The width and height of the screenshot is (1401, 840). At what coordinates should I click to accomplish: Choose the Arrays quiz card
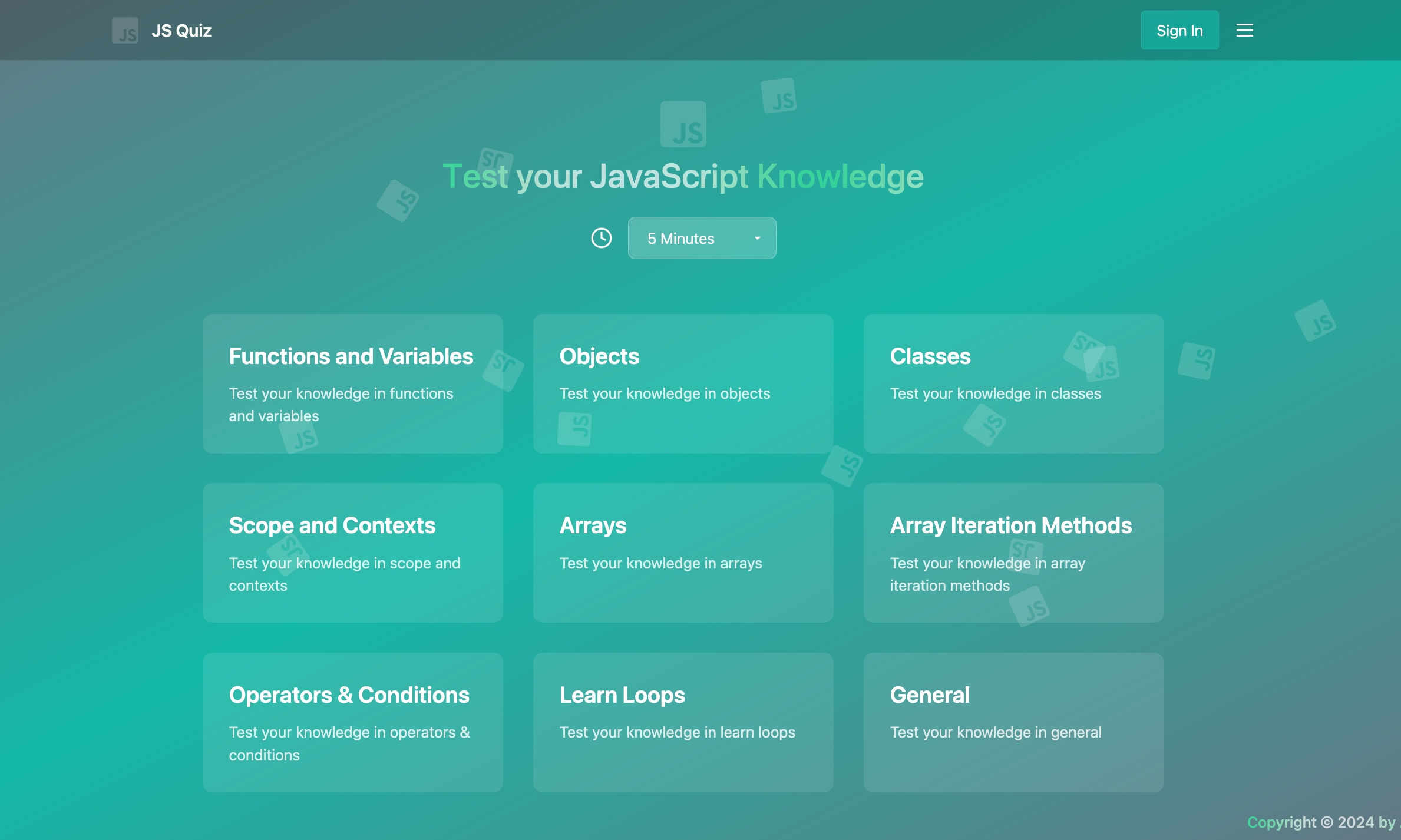(683, 553)
